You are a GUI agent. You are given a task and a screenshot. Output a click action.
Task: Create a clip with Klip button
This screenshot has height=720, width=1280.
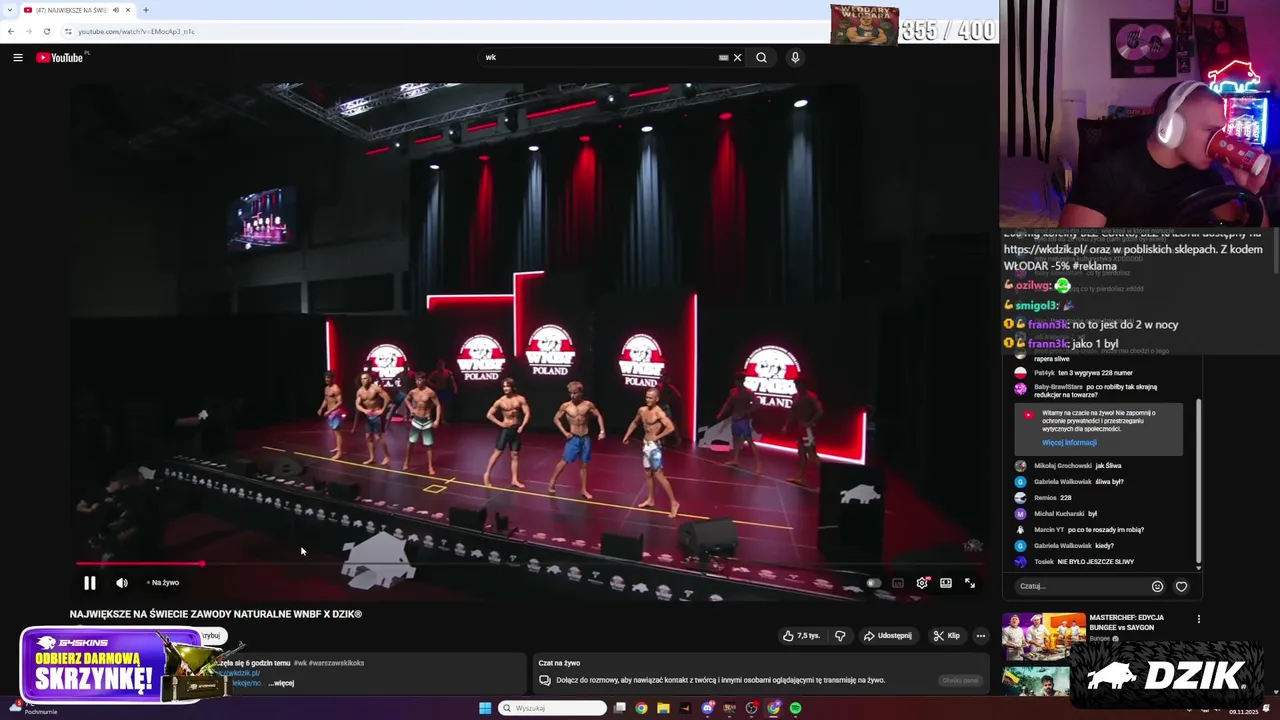[947, 636]
